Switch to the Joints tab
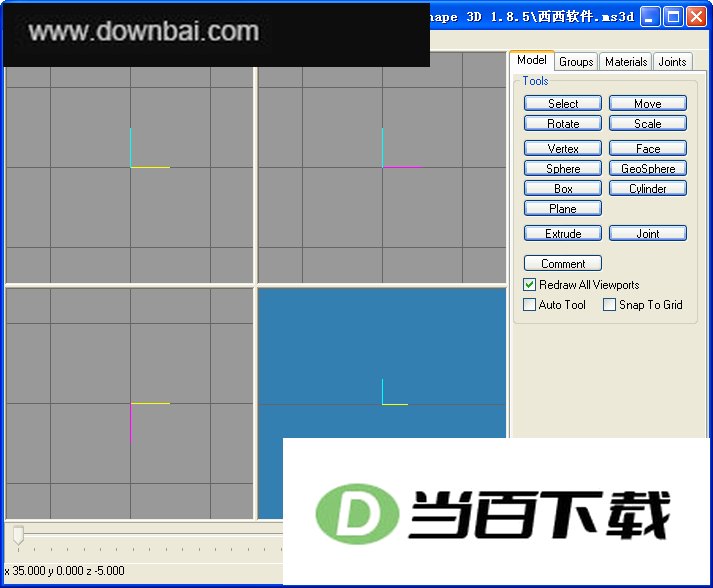Image resolution: width=713 pixels, height=588 pixels. click(672, 61)
